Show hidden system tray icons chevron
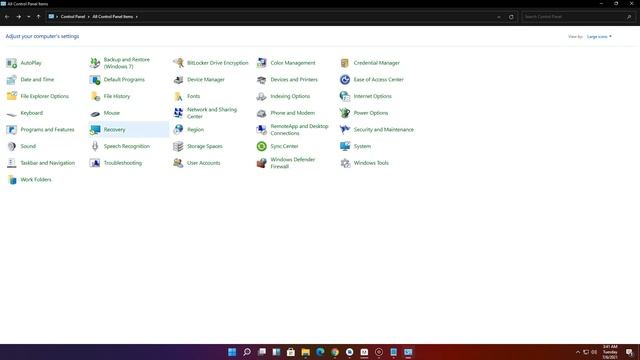Image resolution: width=640 pixels, height=360 pixels. point(578,352)
